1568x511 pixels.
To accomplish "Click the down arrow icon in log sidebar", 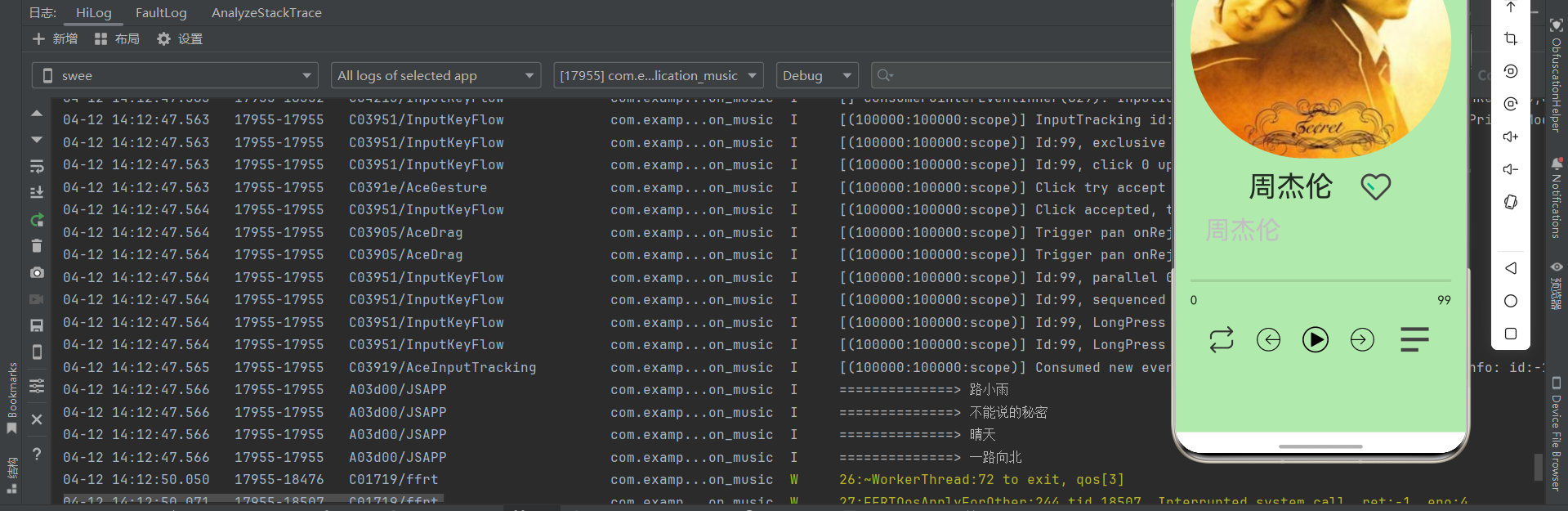I will [37, 140].
